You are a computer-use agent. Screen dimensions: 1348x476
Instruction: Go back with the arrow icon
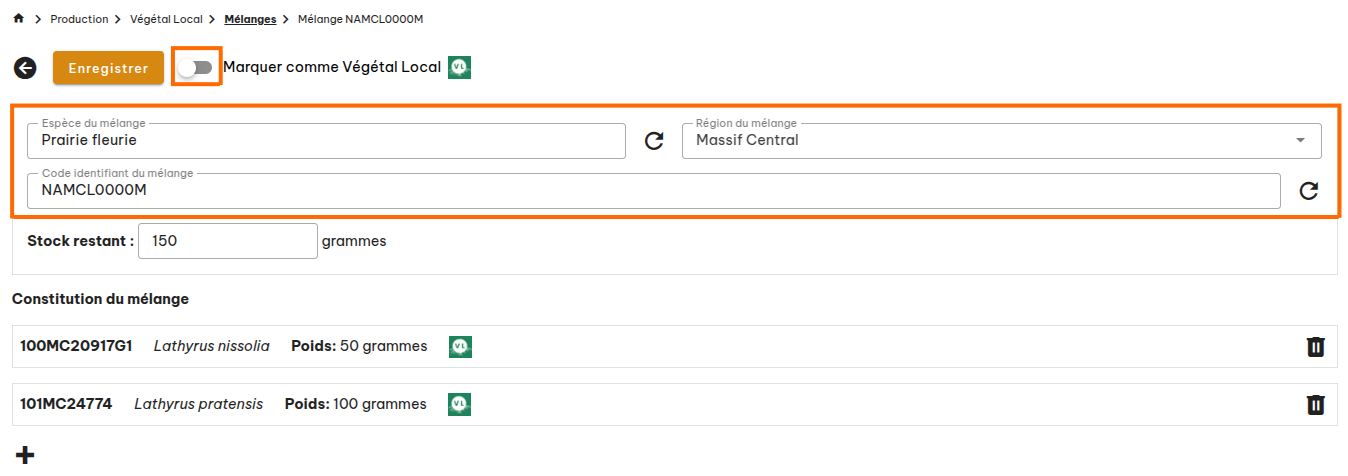click(25, 68)
